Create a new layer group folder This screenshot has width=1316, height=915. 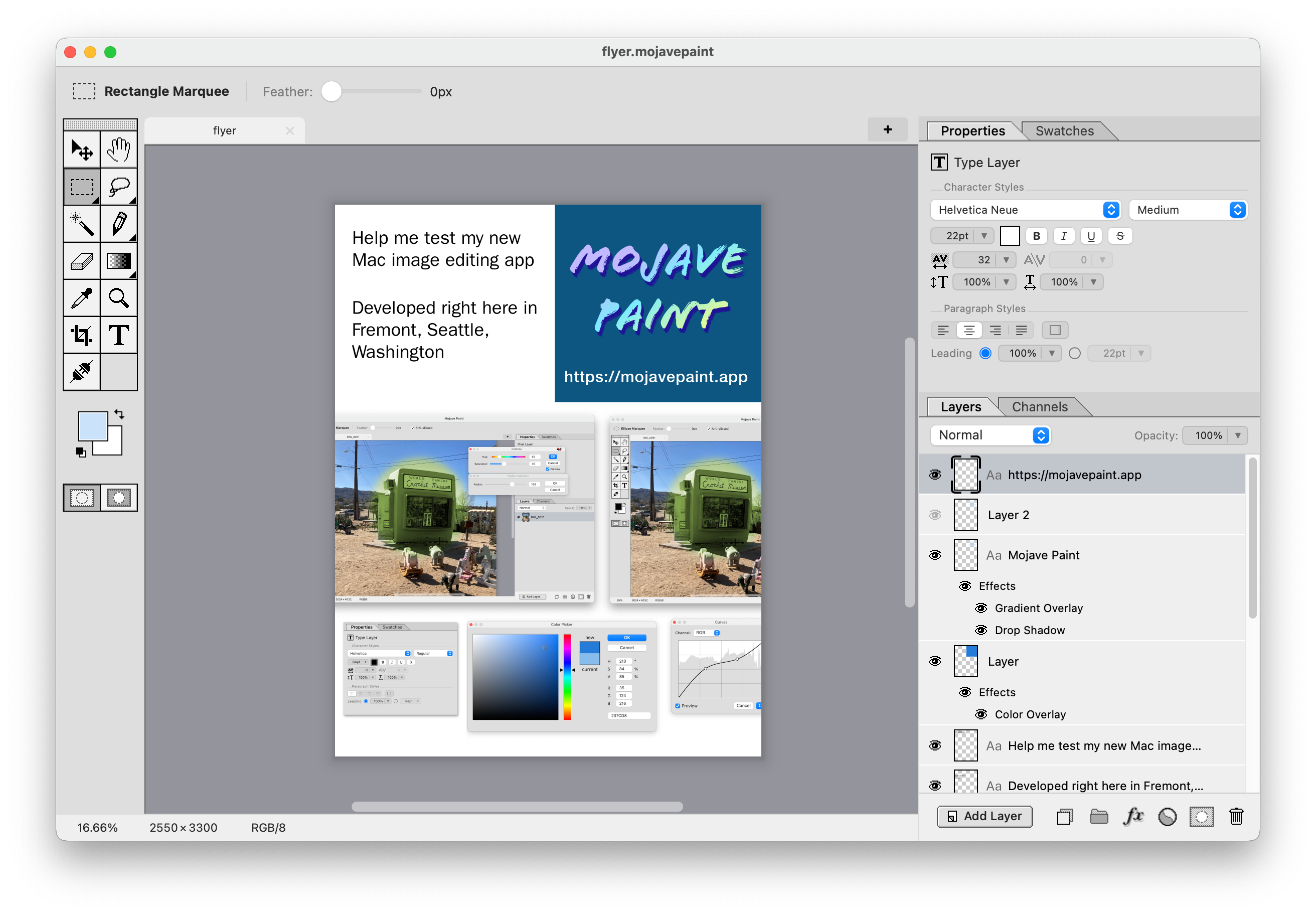pos(1099,816)
